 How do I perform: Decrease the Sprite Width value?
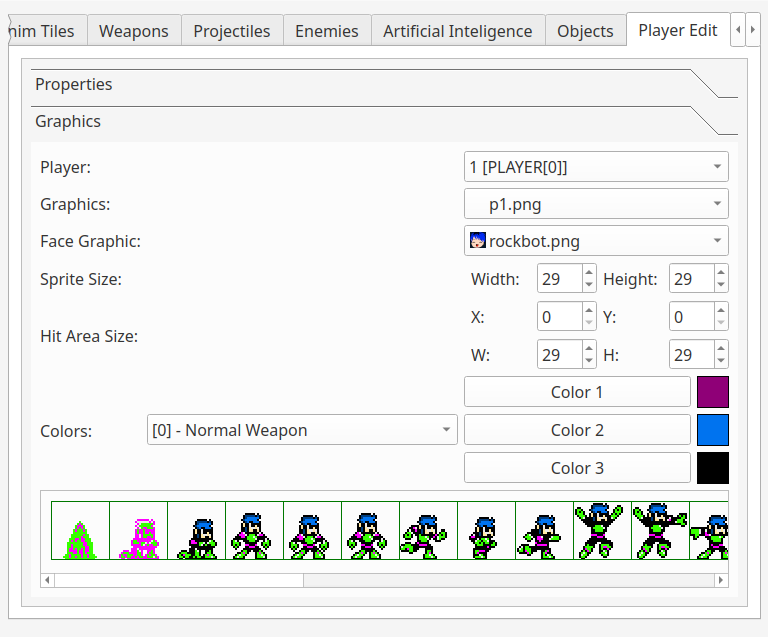589,285
